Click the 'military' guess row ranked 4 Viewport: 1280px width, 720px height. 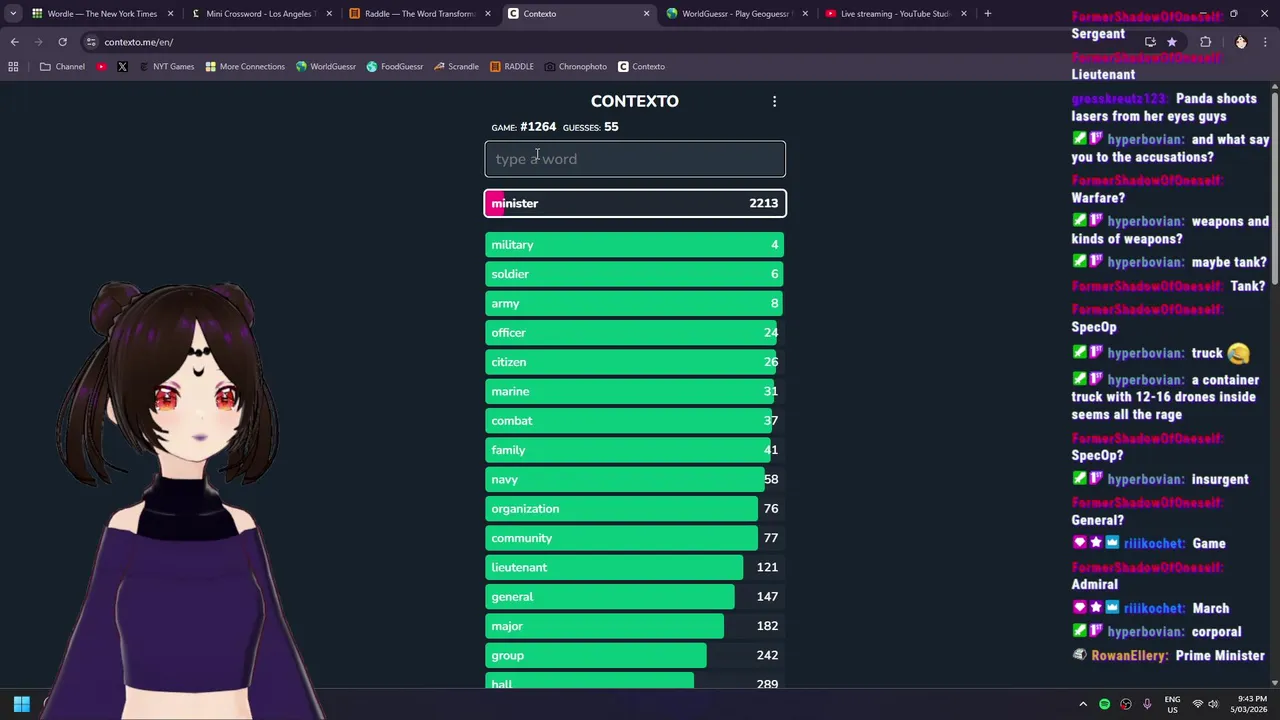pos(635,245)
